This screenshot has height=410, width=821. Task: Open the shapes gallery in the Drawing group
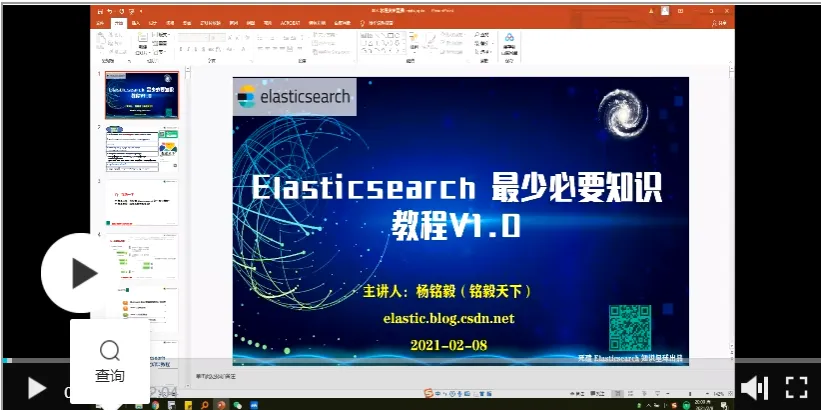pyautogui.click(x=383, y=43)
